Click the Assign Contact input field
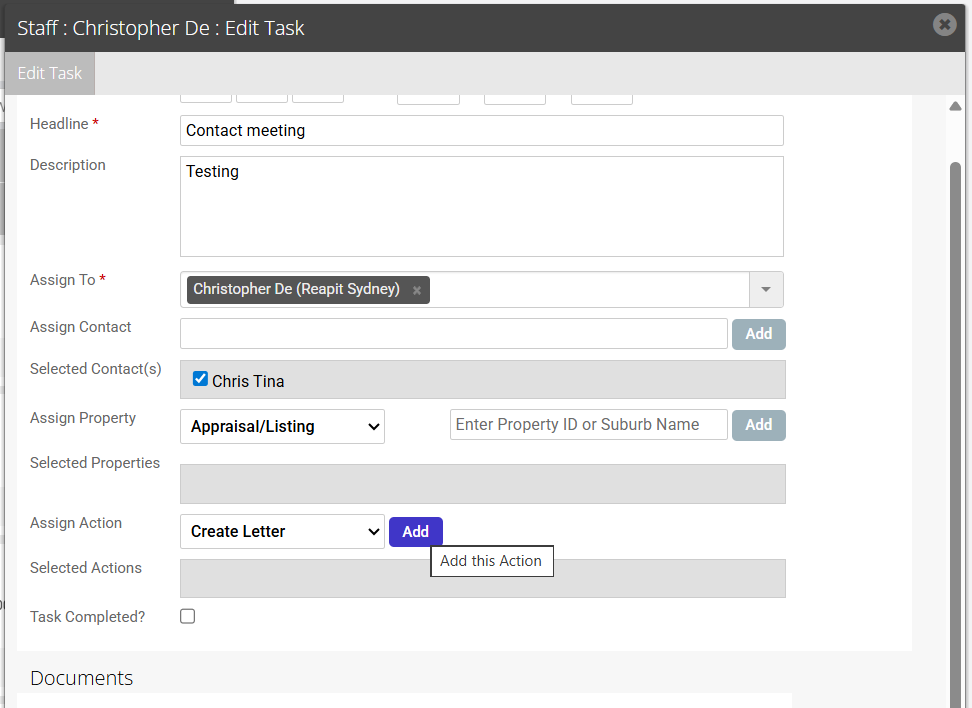Viewport: 972px width, 708px height. point(454,334)
